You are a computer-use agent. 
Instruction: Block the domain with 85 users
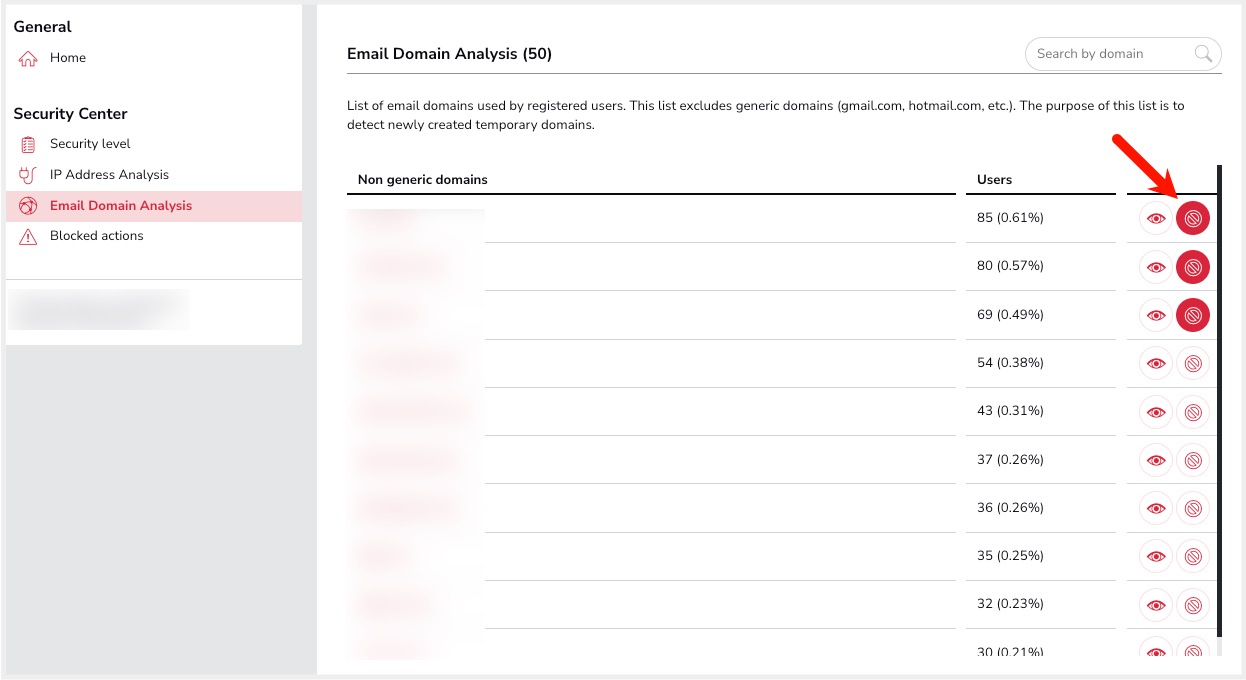click(1193, 218)
